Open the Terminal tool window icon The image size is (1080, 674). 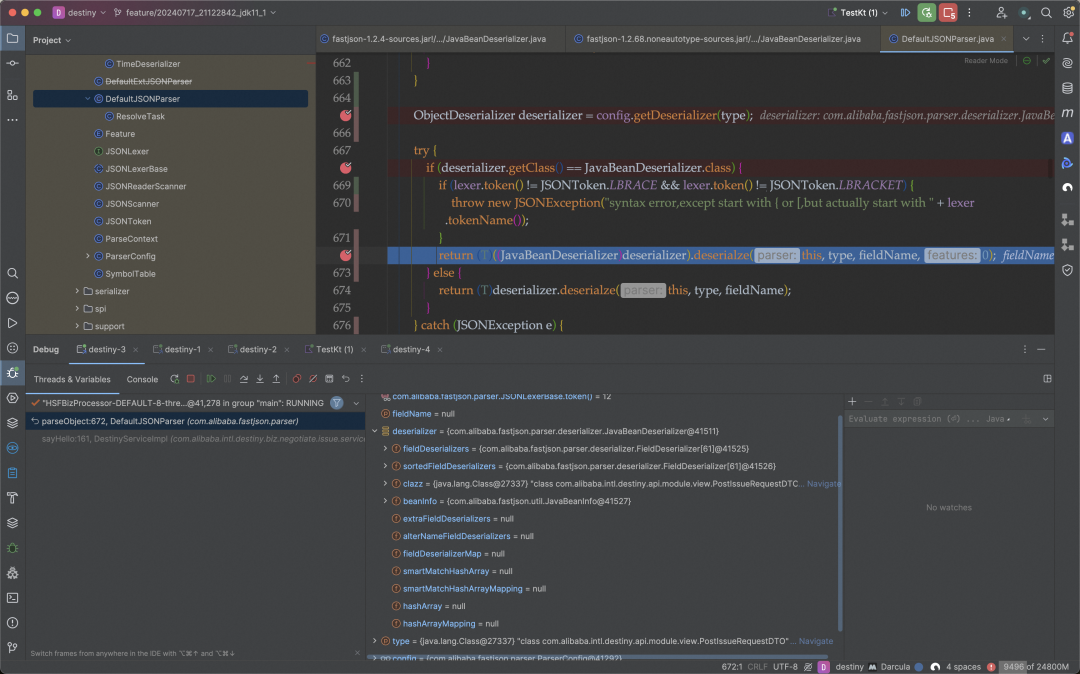click(x=12, y=598)
